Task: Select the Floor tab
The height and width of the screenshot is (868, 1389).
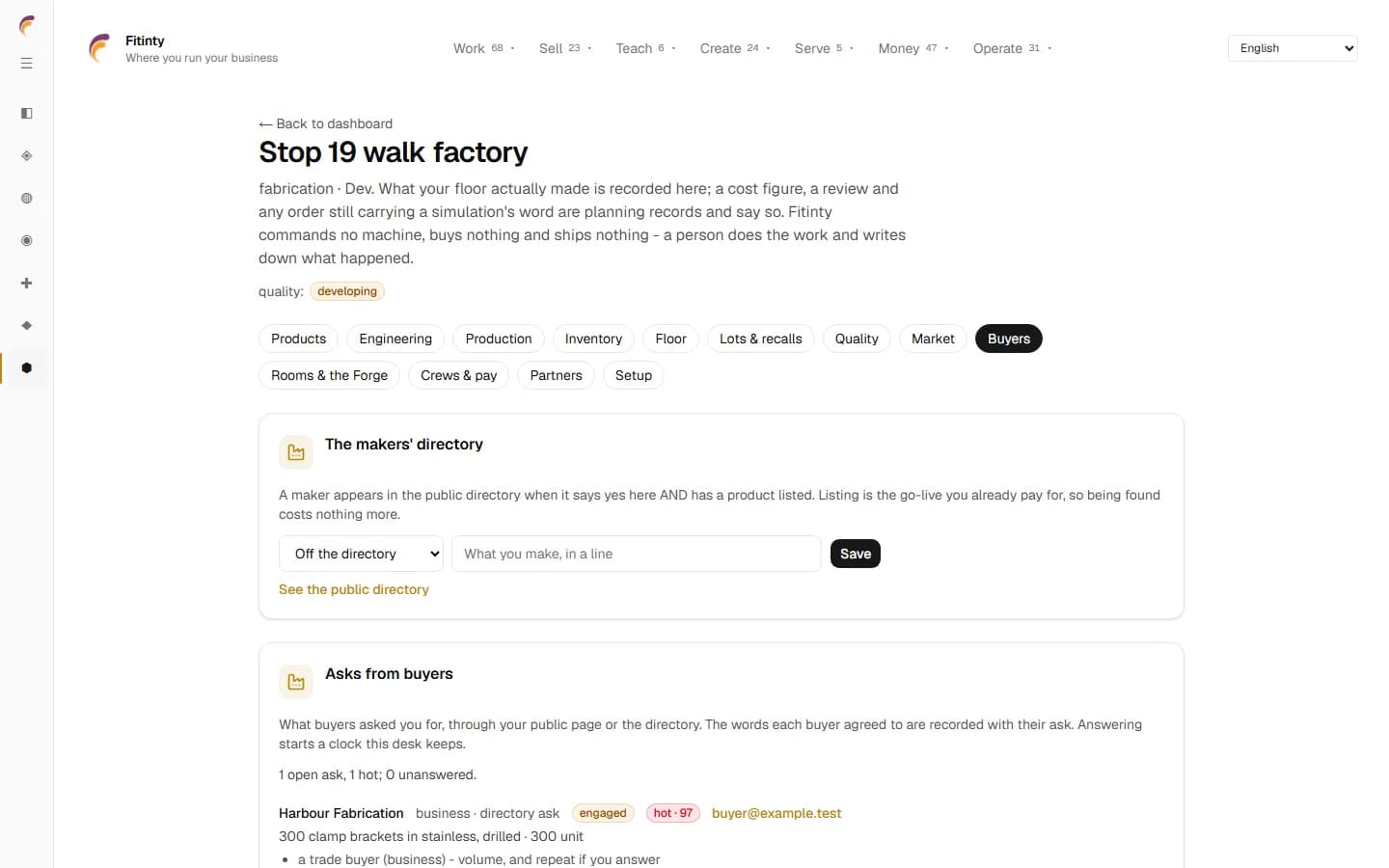Action: coord(670,339)
